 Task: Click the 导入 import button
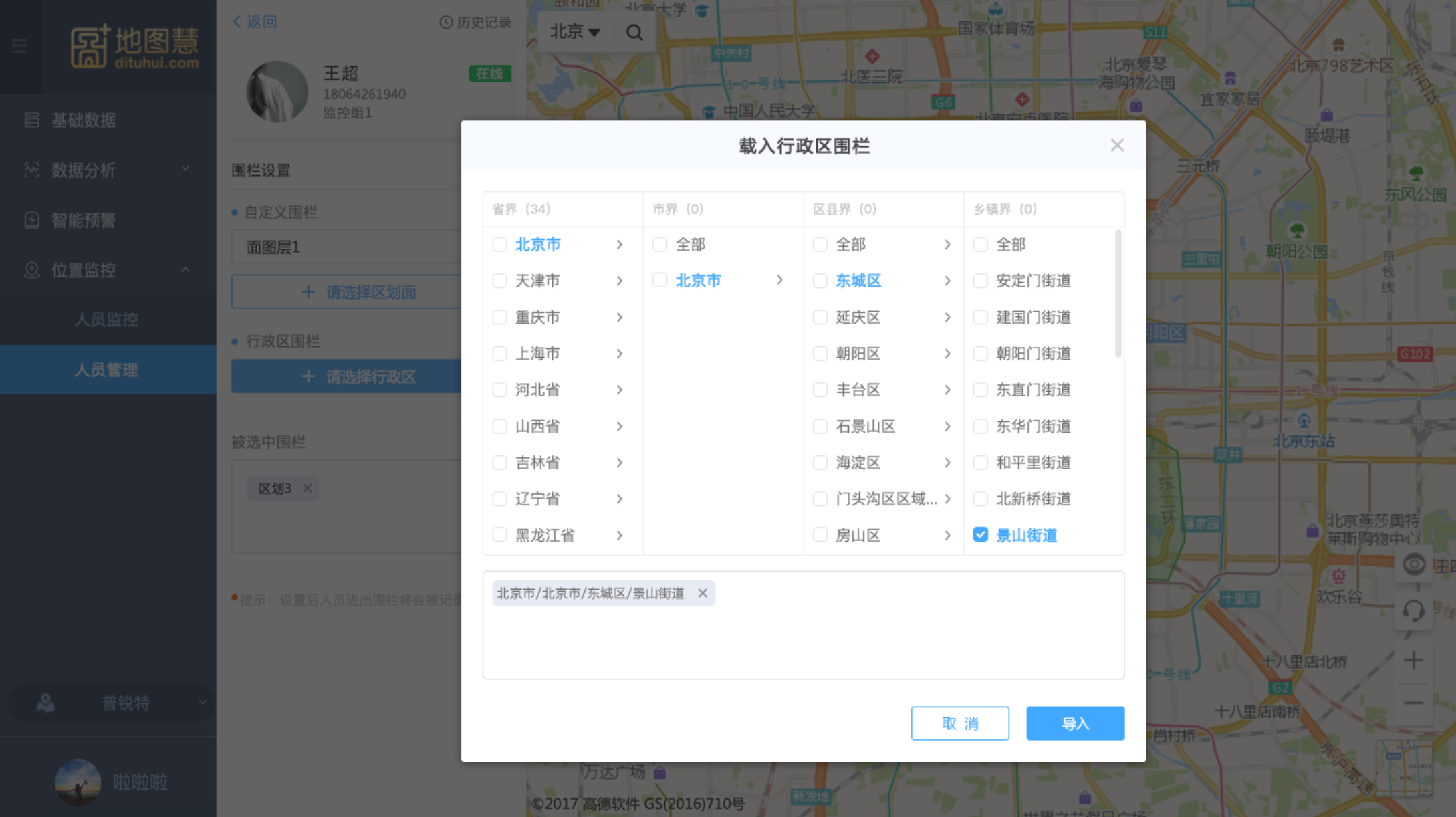[1075, 723]
